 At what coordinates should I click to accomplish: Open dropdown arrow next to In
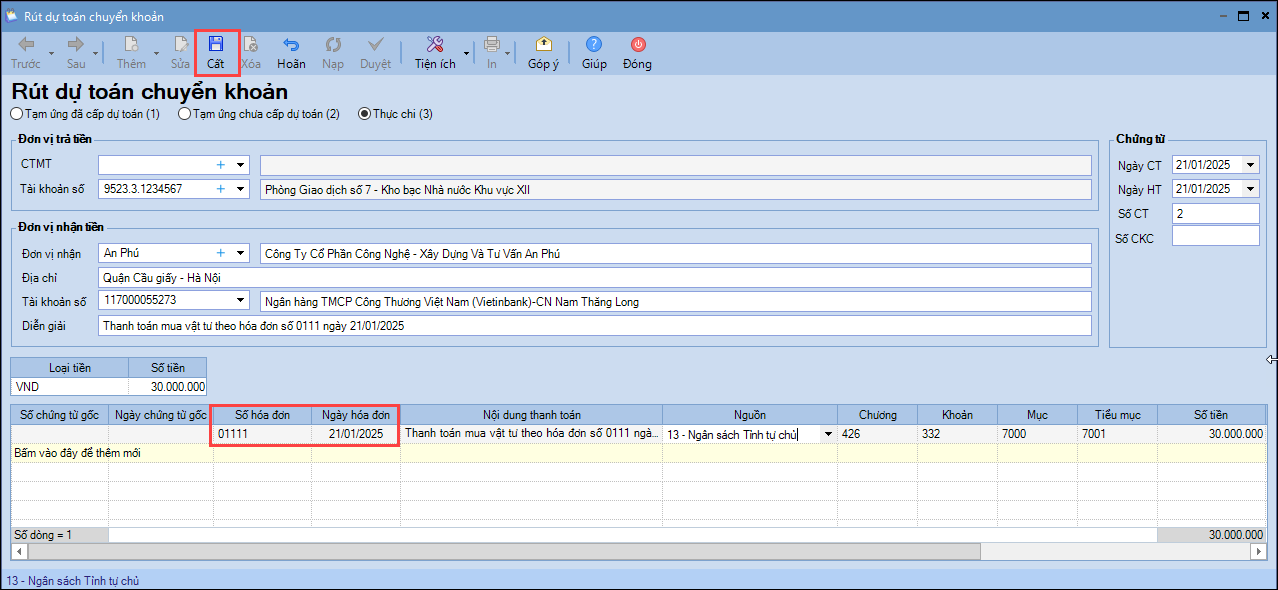point(508,53)
